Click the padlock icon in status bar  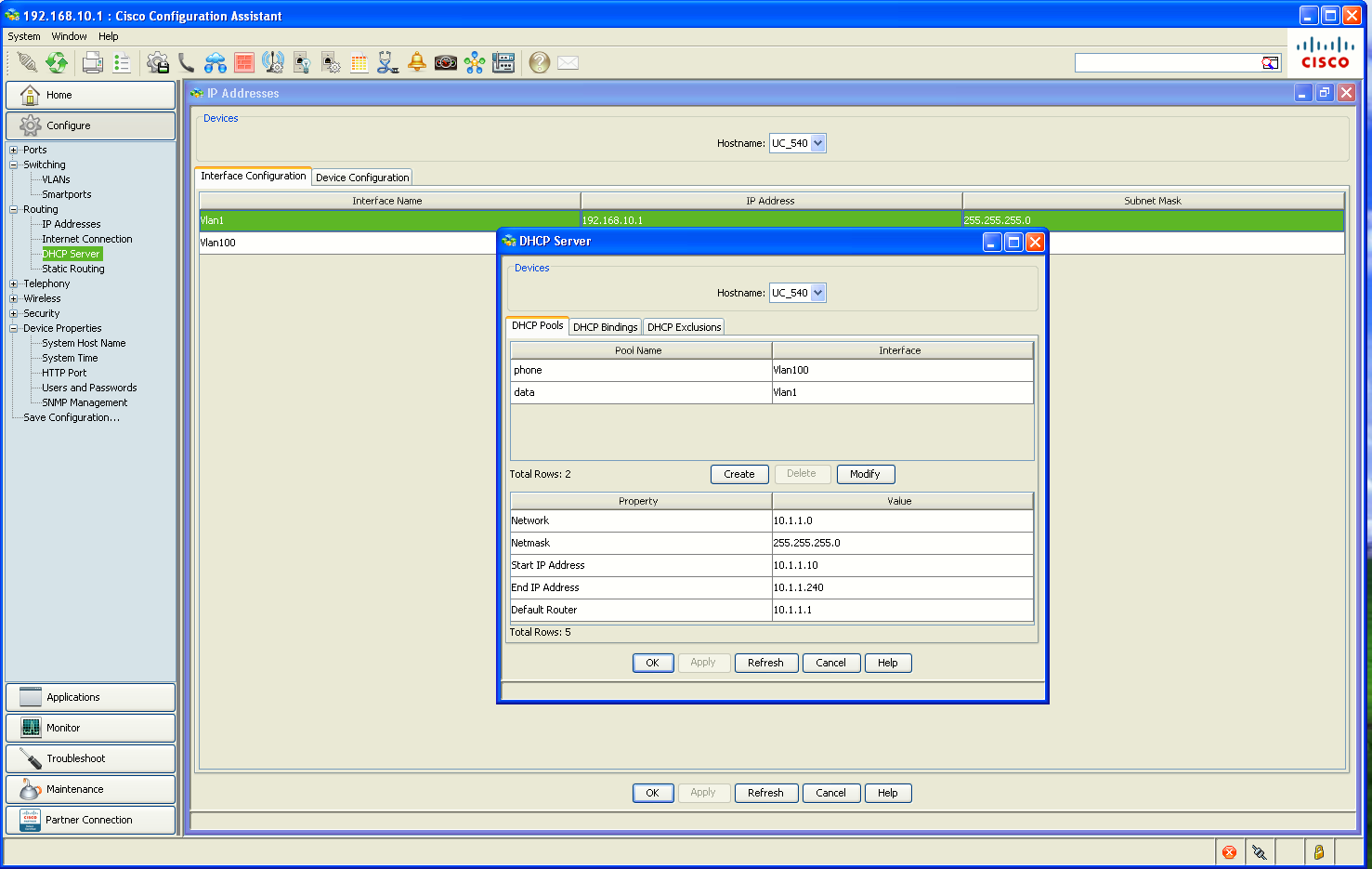(x=1318, y=851)
